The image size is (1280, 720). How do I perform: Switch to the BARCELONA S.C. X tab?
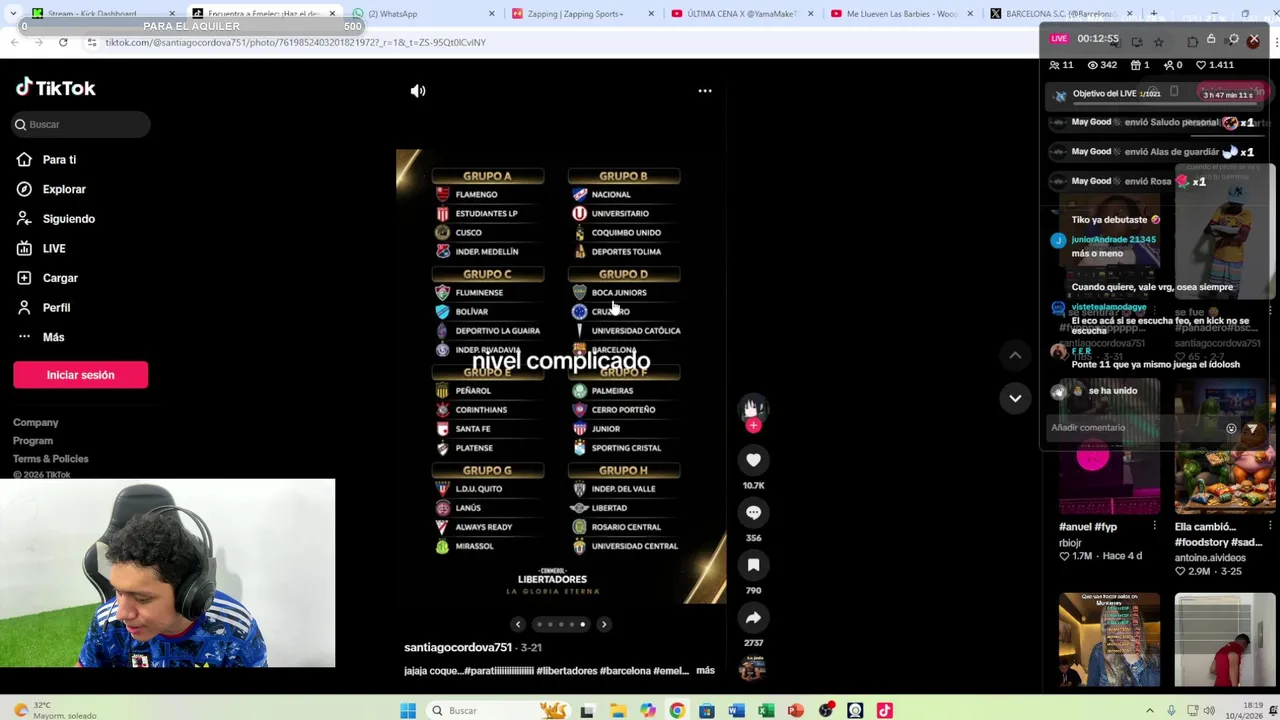coord(1059,14)
